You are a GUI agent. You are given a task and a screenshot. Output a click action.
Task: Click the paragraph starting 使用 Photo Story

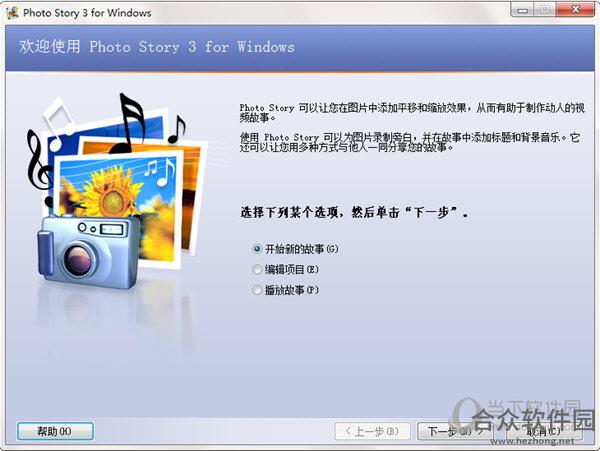click(x=409, y=142)
